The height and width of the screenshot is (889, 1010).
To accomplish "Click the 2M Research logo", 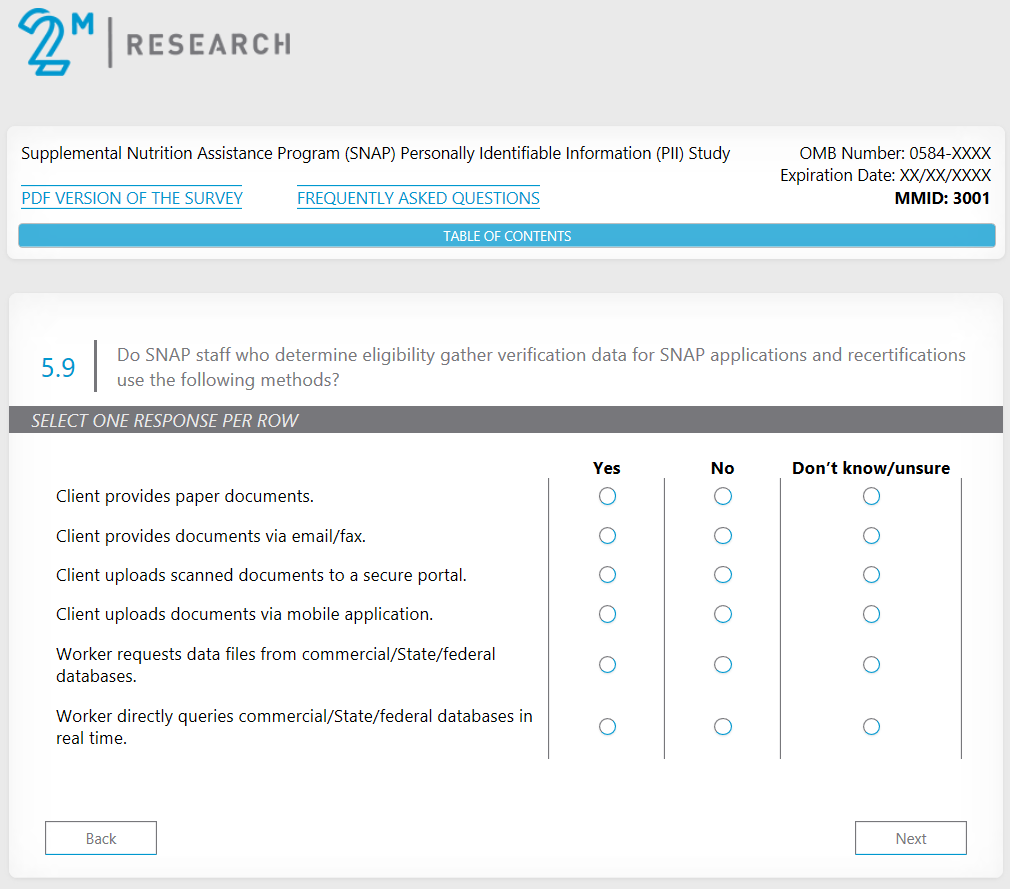I will 155,43.
